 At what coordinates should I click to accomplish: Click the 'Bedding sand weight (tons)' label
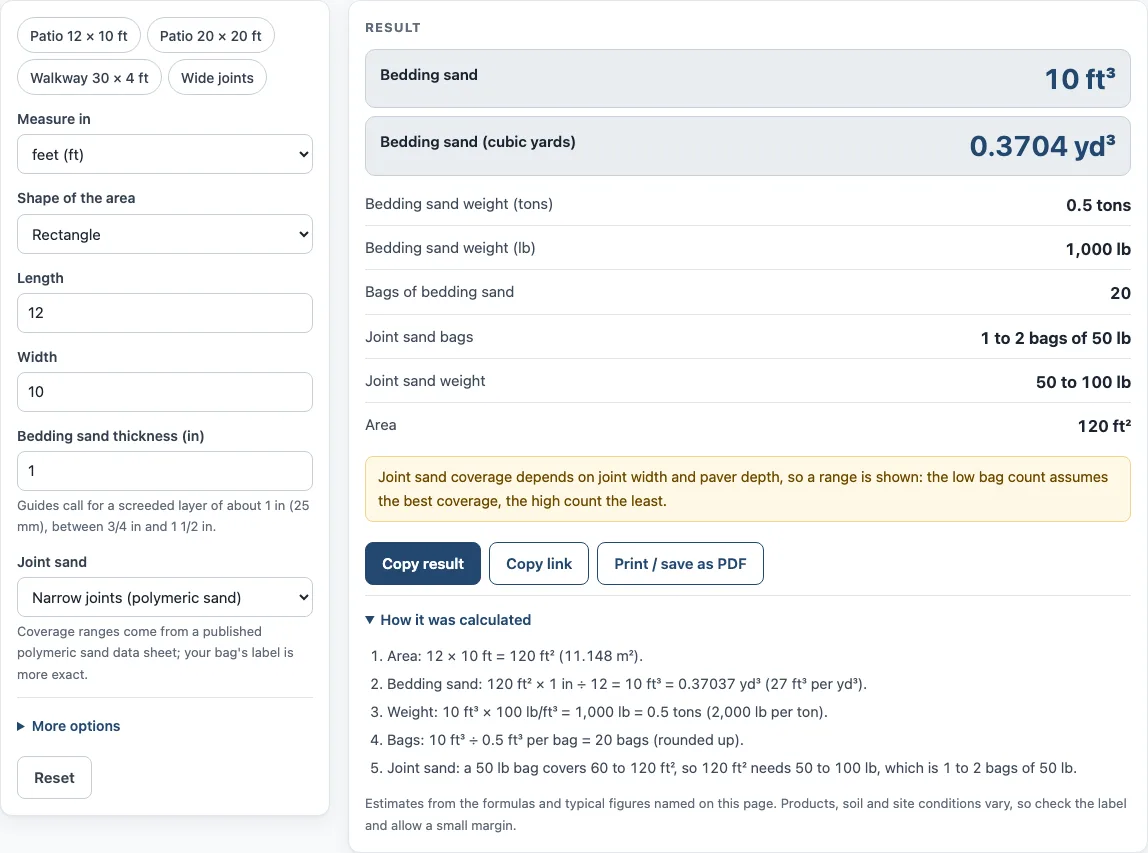click(459, 204)
